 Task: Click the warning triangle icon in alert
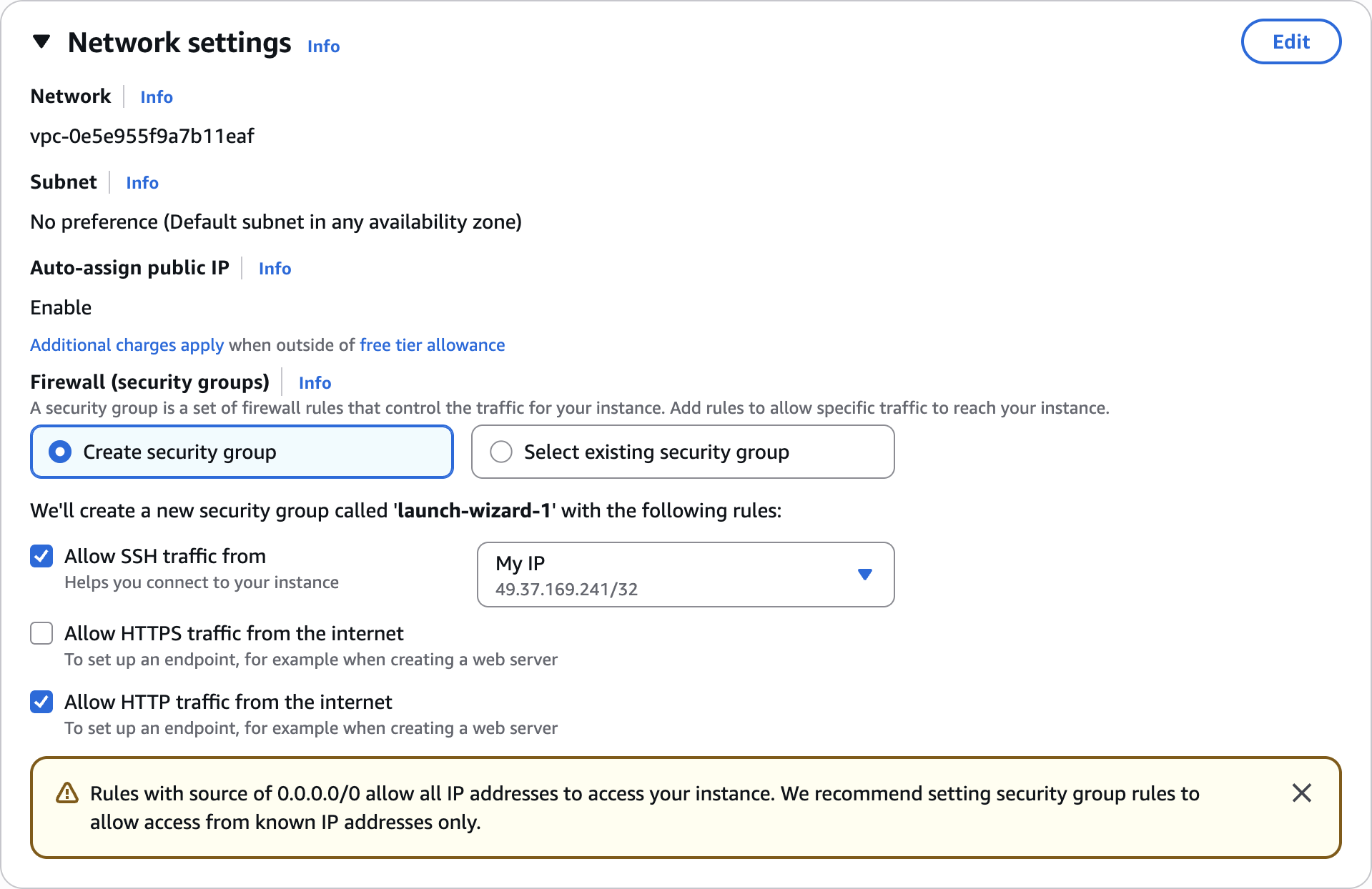click(x=67, y=793)
